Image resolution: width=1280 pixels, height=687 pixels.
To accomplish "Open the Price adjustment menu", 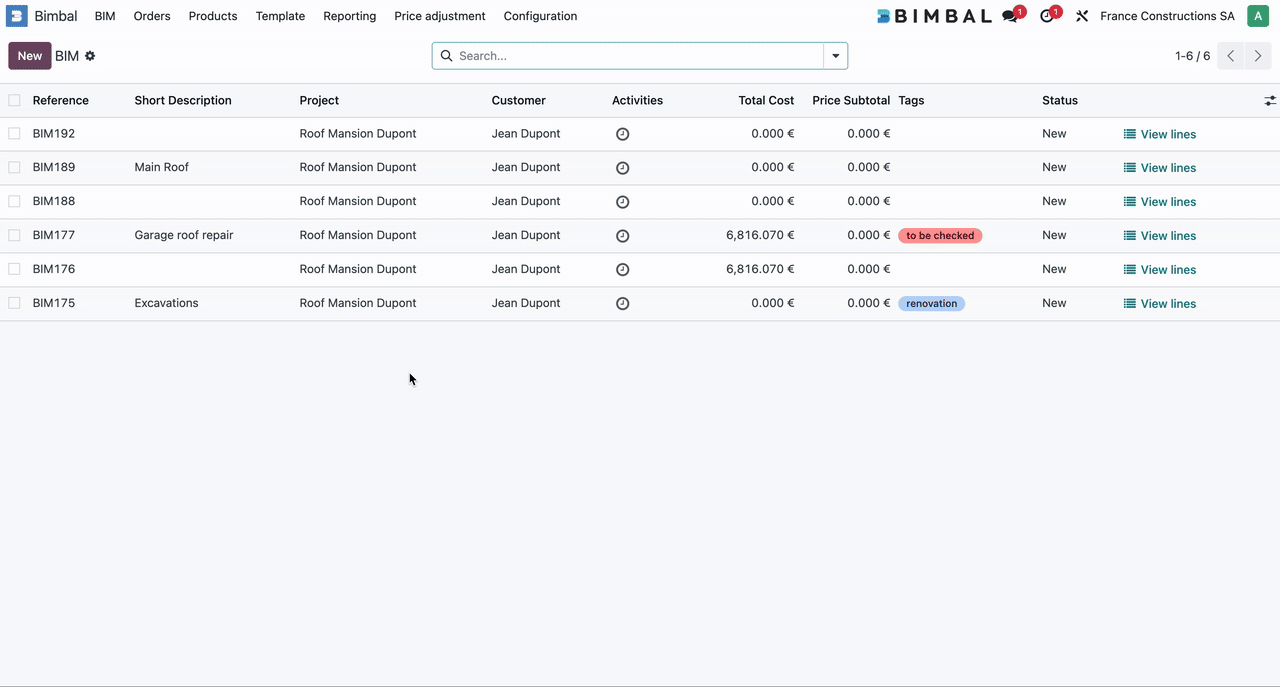I will [439, 16].
